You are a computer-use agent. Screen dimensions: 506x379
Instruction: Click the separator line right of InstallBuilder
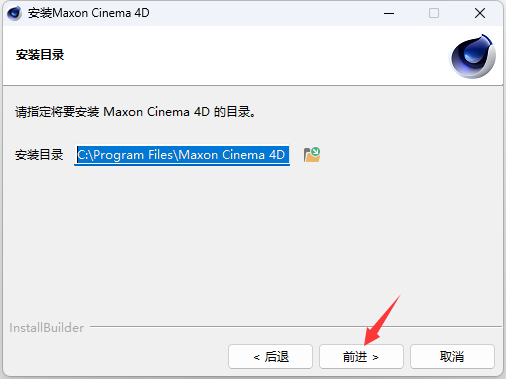click(296, 327)
